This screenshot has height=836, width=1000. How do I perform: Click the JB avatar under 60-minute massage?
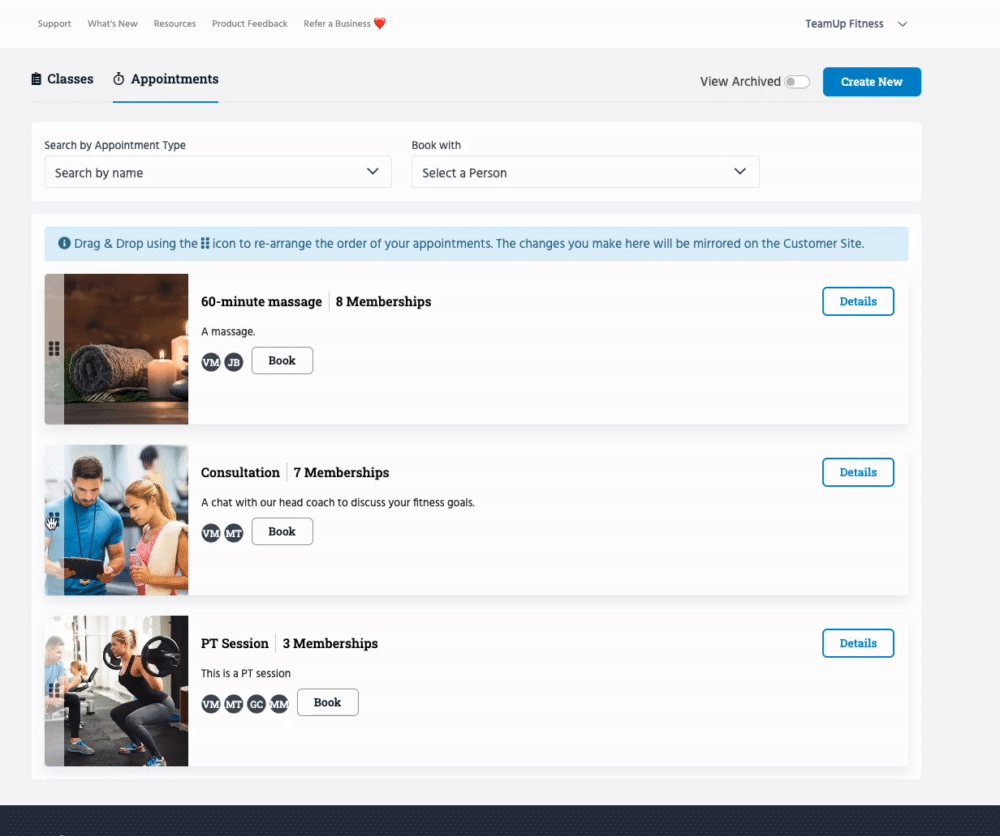[x=233, y=362]
